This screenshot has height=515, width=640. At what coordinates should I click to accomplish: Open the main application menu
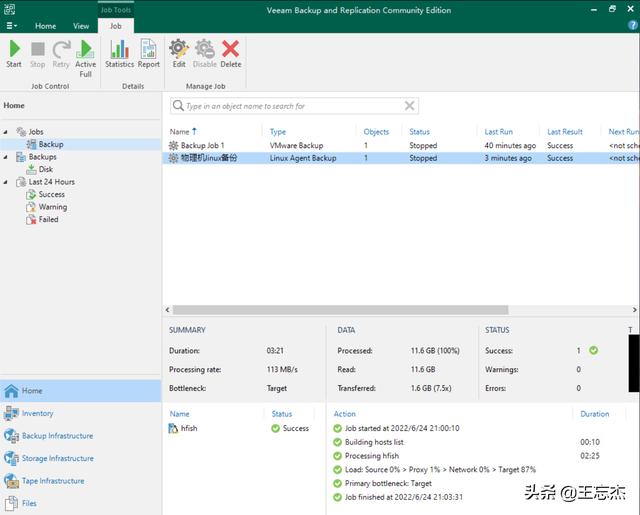pos(11,26)
